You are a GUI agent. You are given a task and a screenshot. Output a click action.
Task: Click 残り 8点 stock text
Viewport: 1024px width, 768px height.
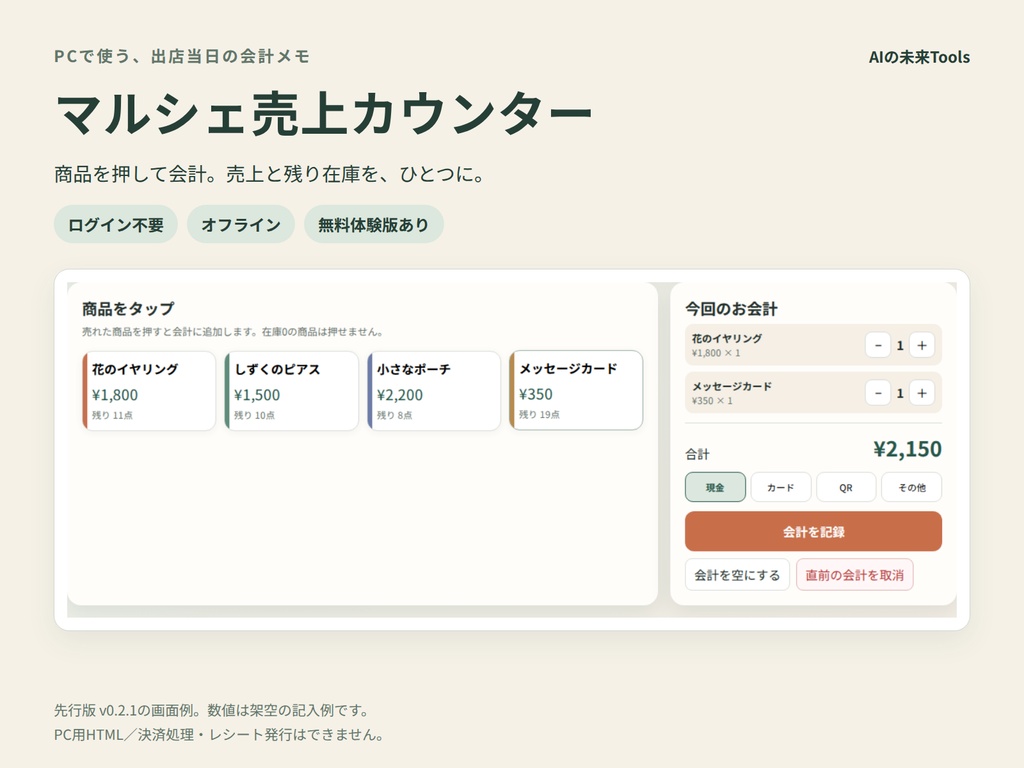(x=394, y=415)
